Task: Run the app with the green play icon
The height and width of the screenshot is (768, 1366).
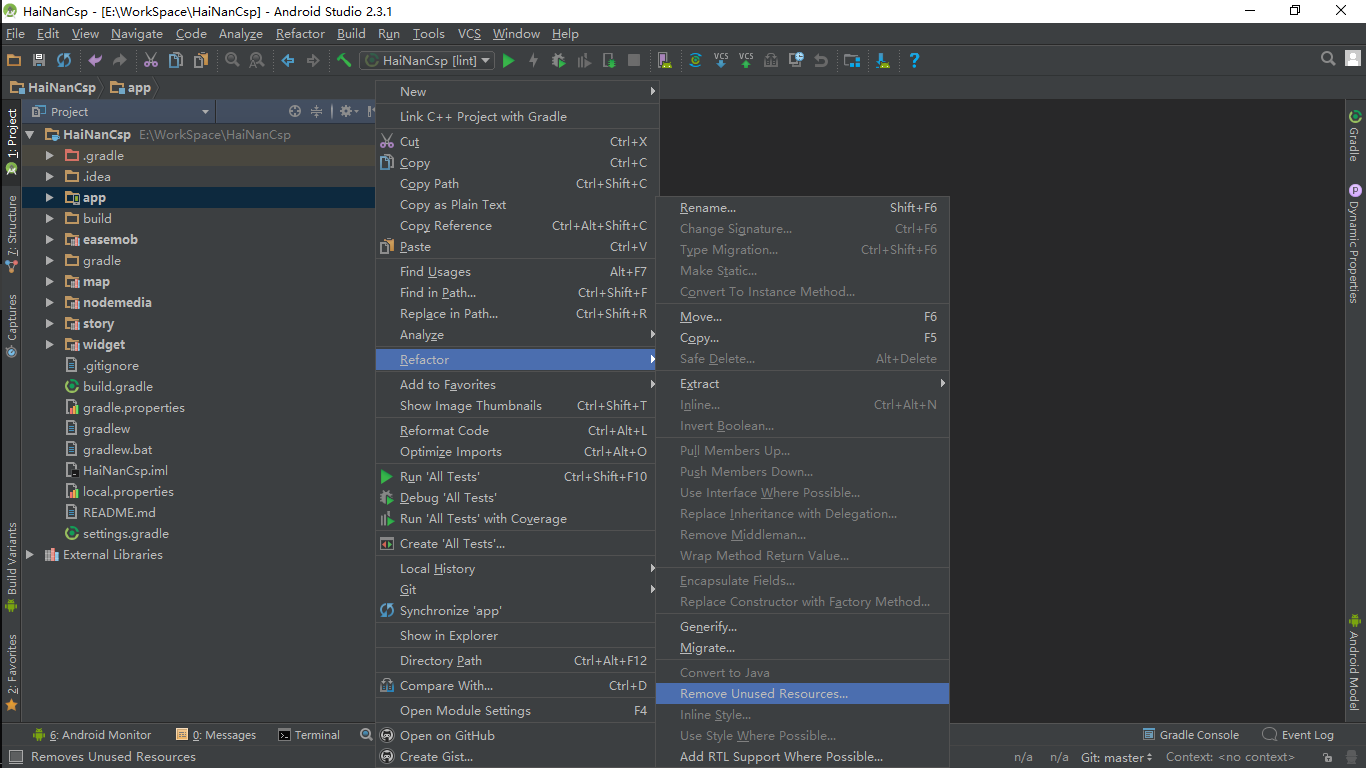Action: [x=508, y=60]
